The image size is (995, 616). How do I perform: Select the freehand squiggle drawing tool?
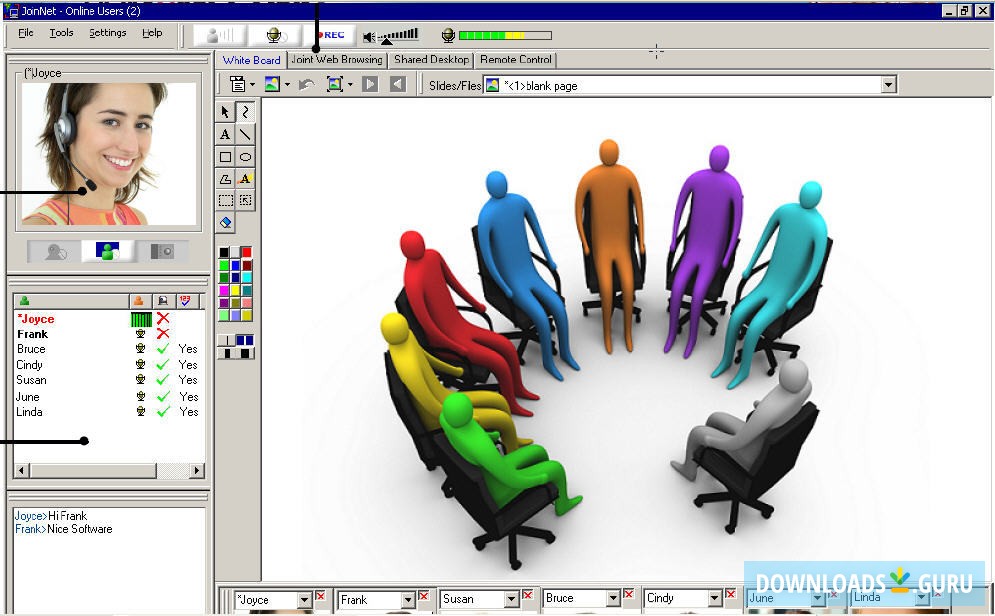click(246, 112)
